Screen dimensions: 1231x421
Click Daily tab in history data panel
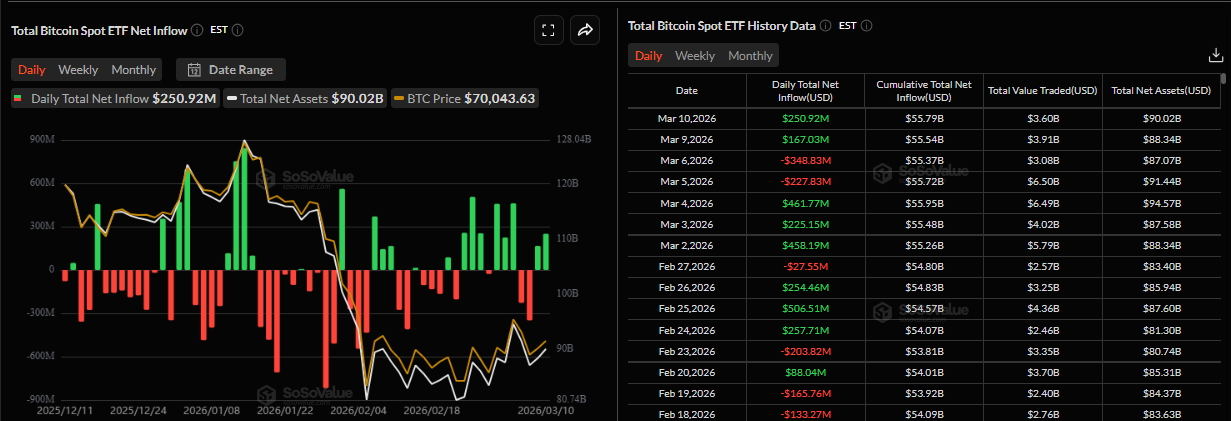[x=648, y=56]
